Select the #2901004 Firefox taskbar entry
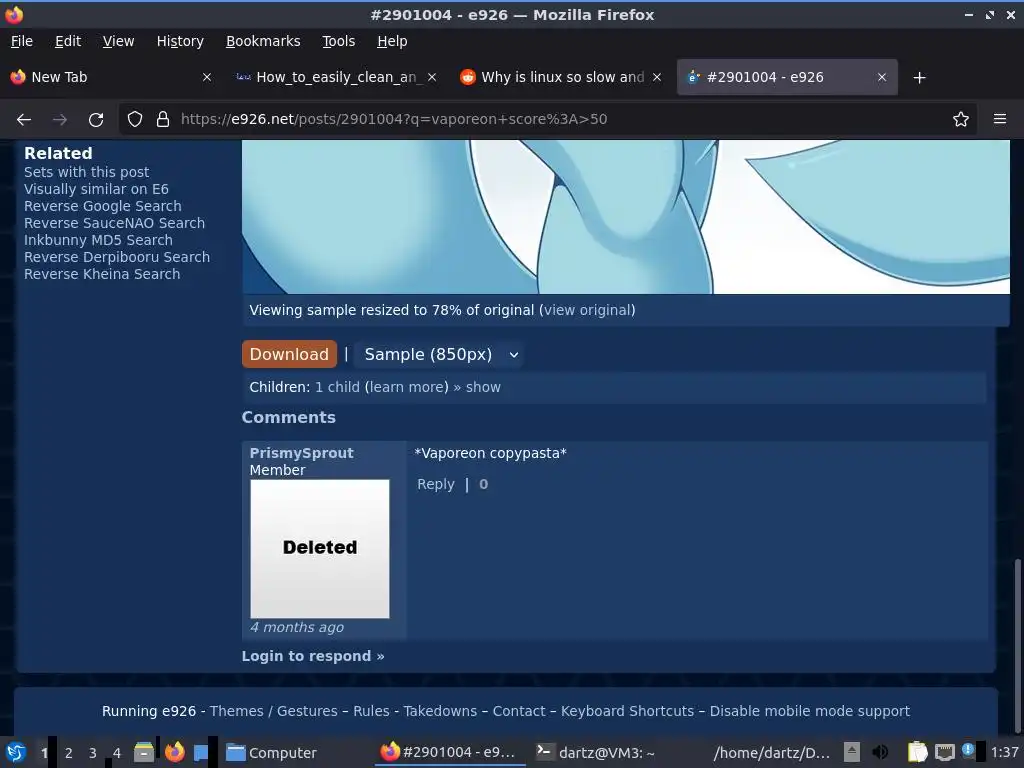This screenshot has height=768, width=1024. tap(449, 752)
